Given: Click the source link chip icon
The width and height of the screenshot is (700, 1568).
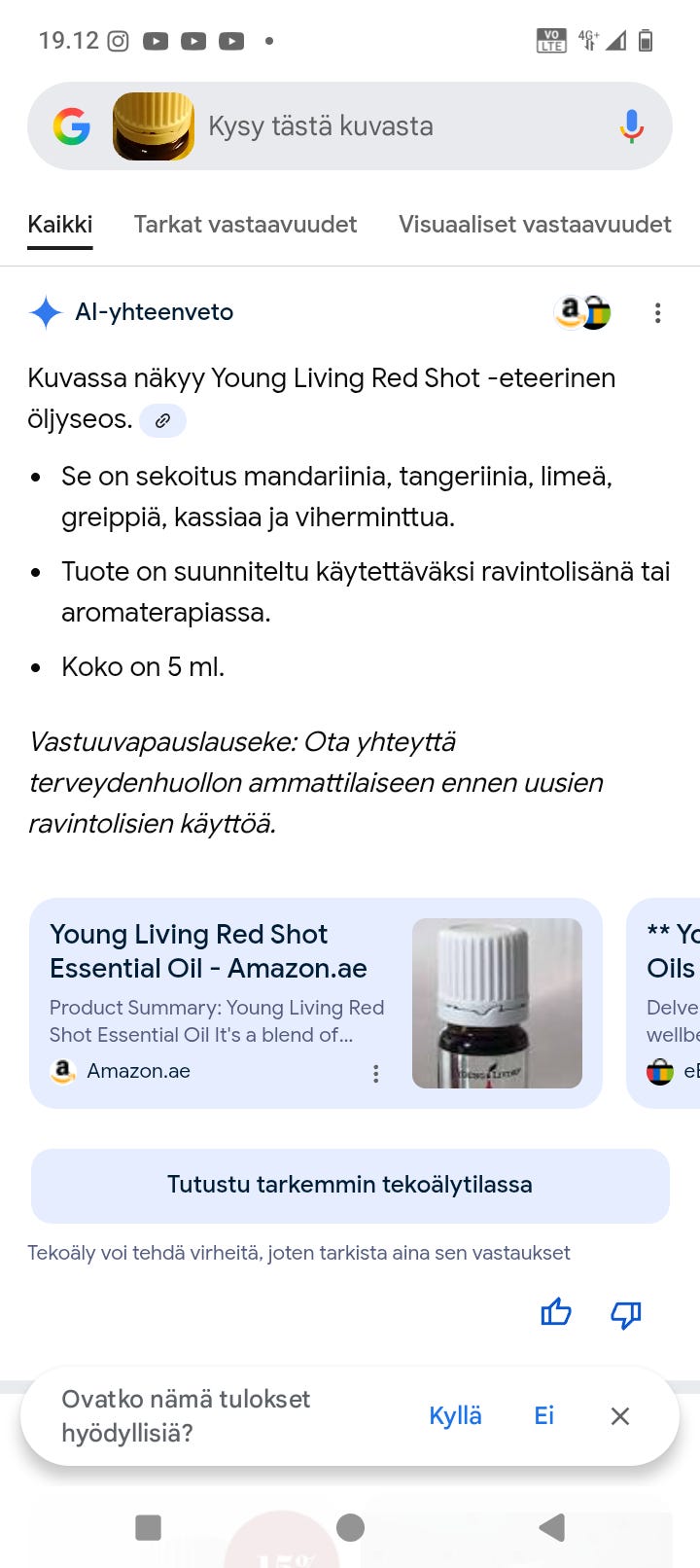Looking at the screenshot, I should pyautogui.click(x=162, y=420).
